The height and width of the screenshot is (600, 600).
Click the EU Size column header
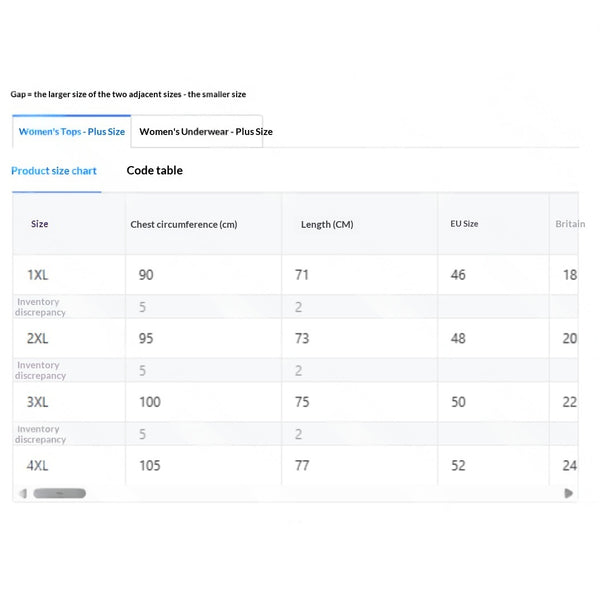pyautogui.click(x=464, y=224)
